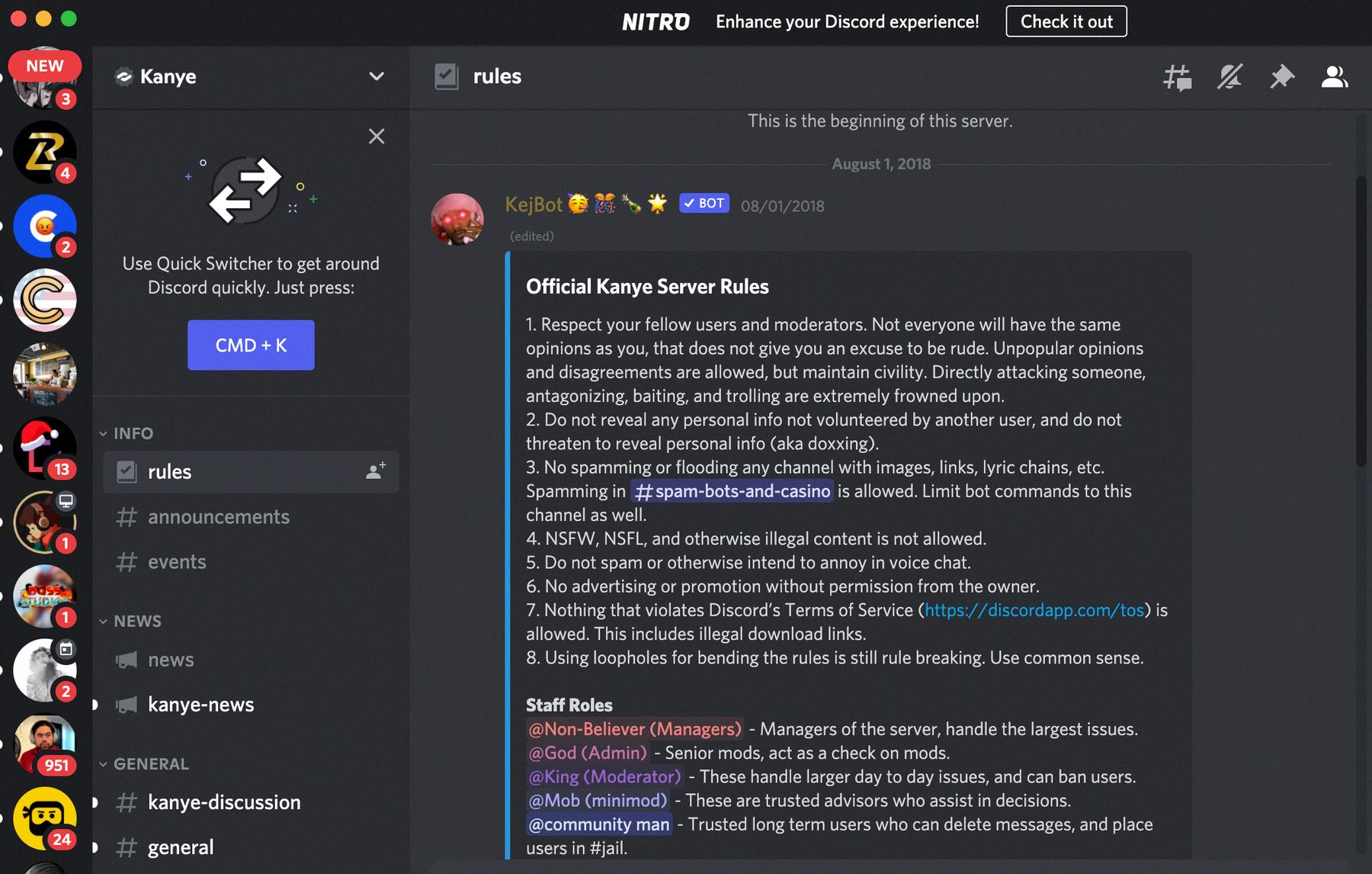Open the headphones character server icon
This screenshot has width=1372, height=874.
tap(45, 522)
